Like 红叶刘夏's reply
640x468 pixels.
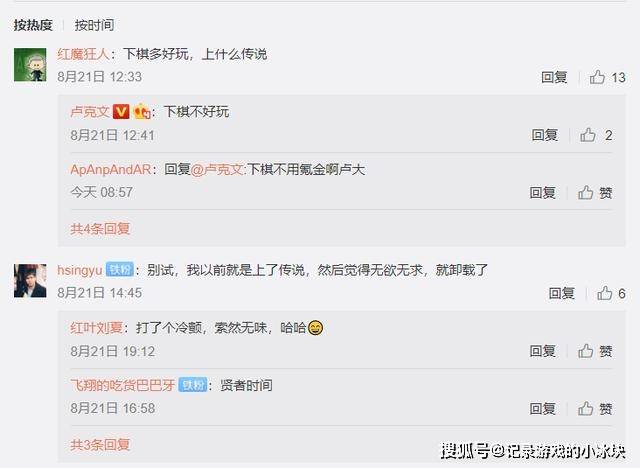(x=595, y=351)
